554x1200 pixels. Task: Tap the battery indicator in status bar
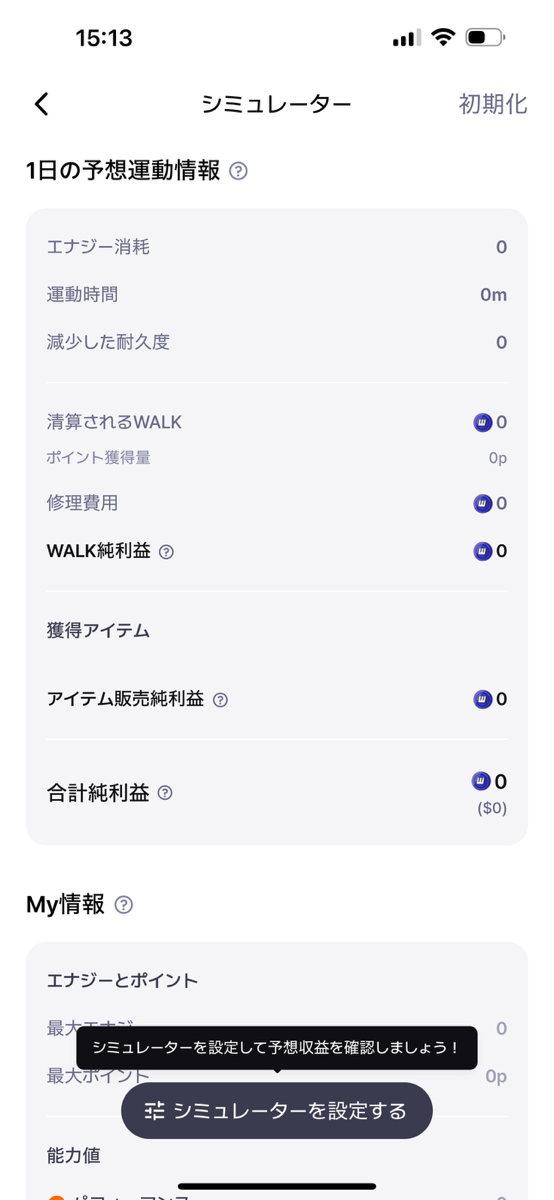(x=485, y=38)
